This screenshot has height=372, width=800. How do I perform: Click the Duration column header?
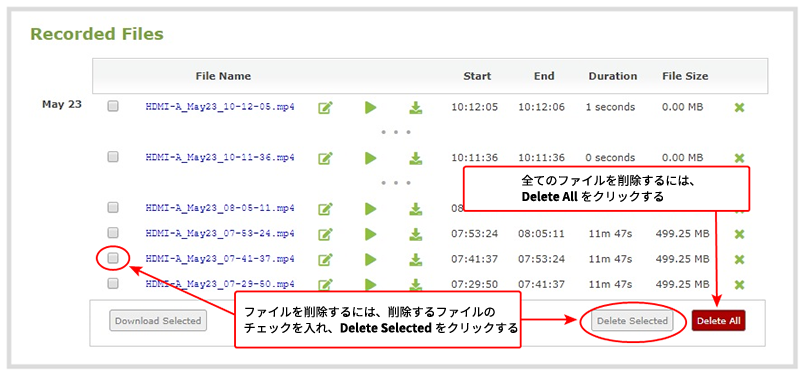tap(613, 76)
